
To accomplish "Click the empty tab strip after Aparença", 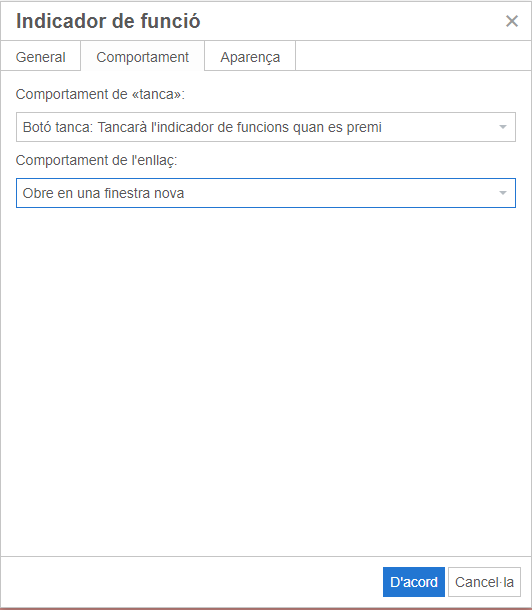I will tap(413, 56).
